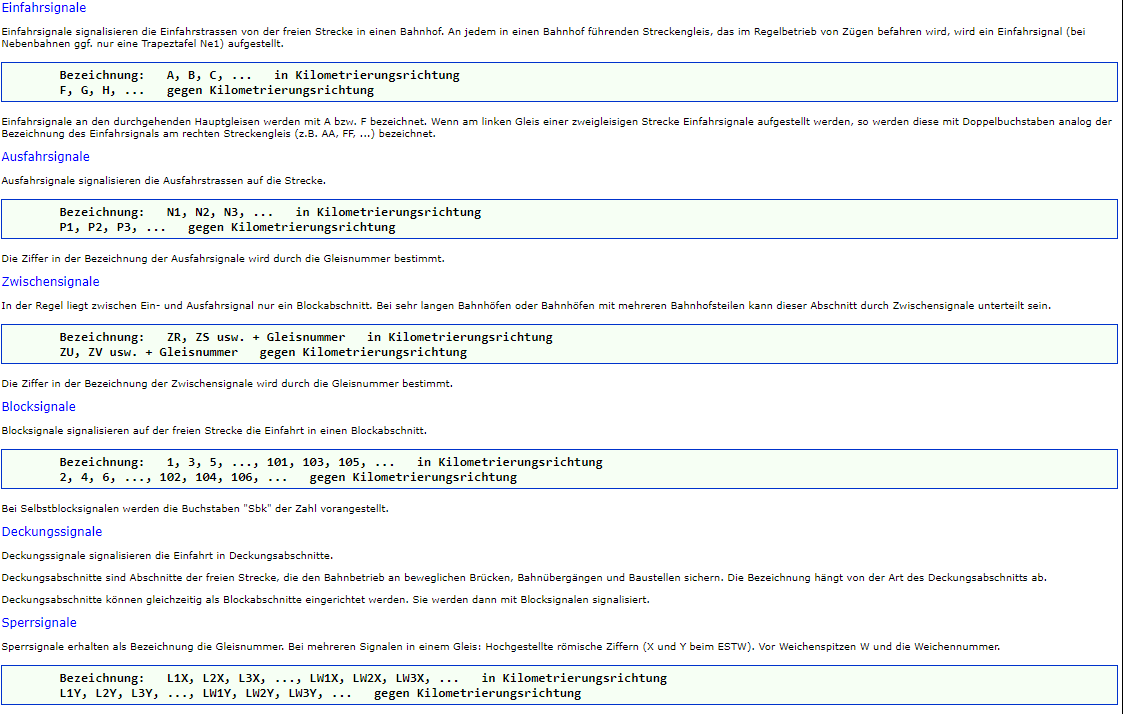
Task: Click the Einfahrsignale heading
Action: pos(44,8)
